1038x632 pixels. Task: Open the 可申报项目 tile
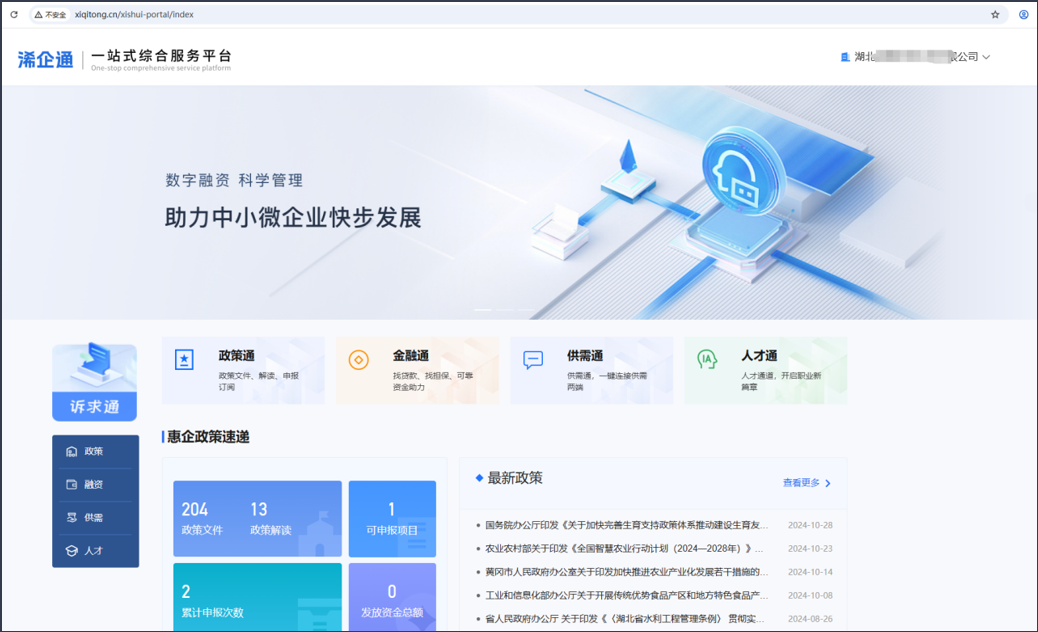click(x=393, y=519)
